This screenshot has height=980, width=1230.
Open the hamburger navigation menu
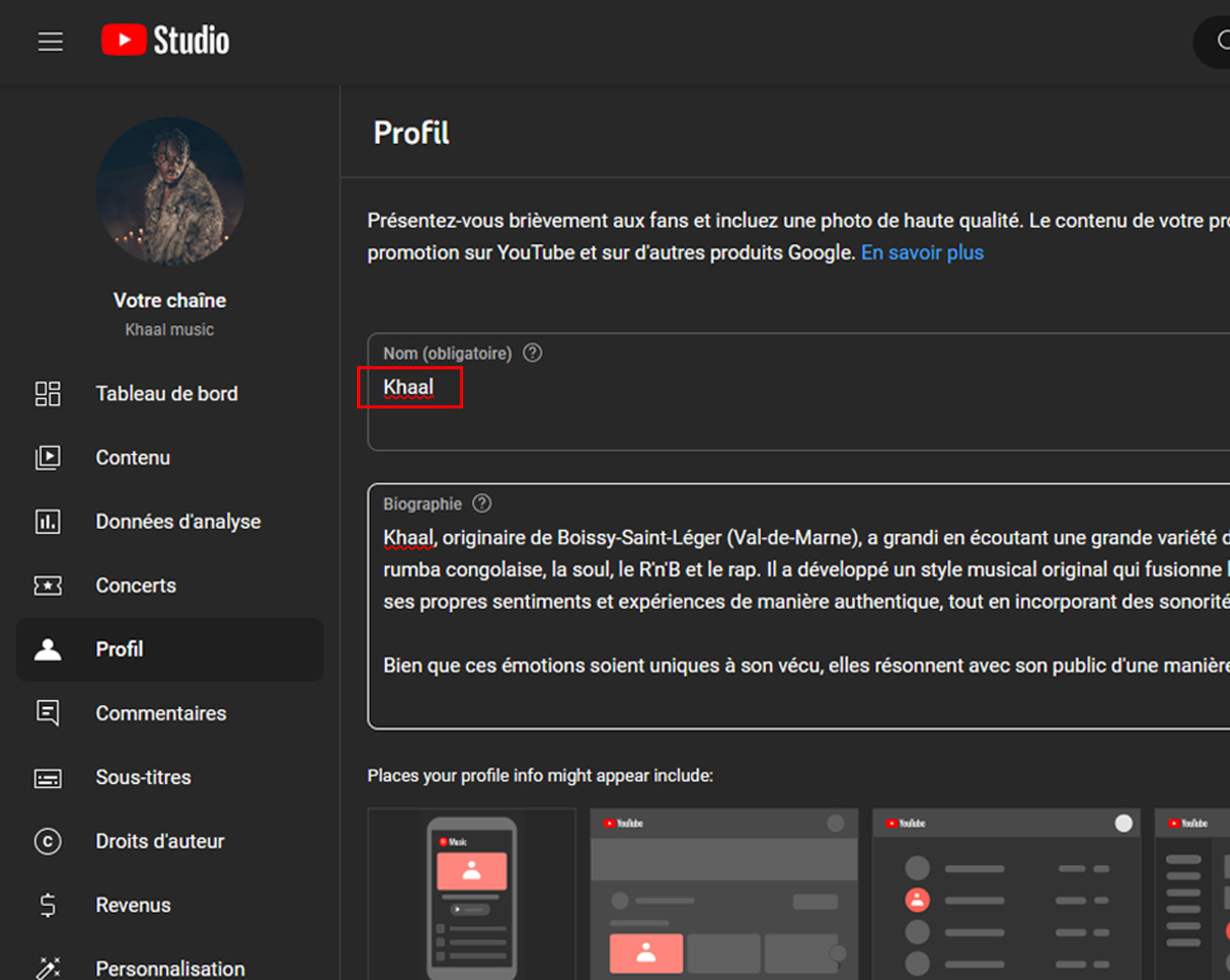click(x=50, y=41)
